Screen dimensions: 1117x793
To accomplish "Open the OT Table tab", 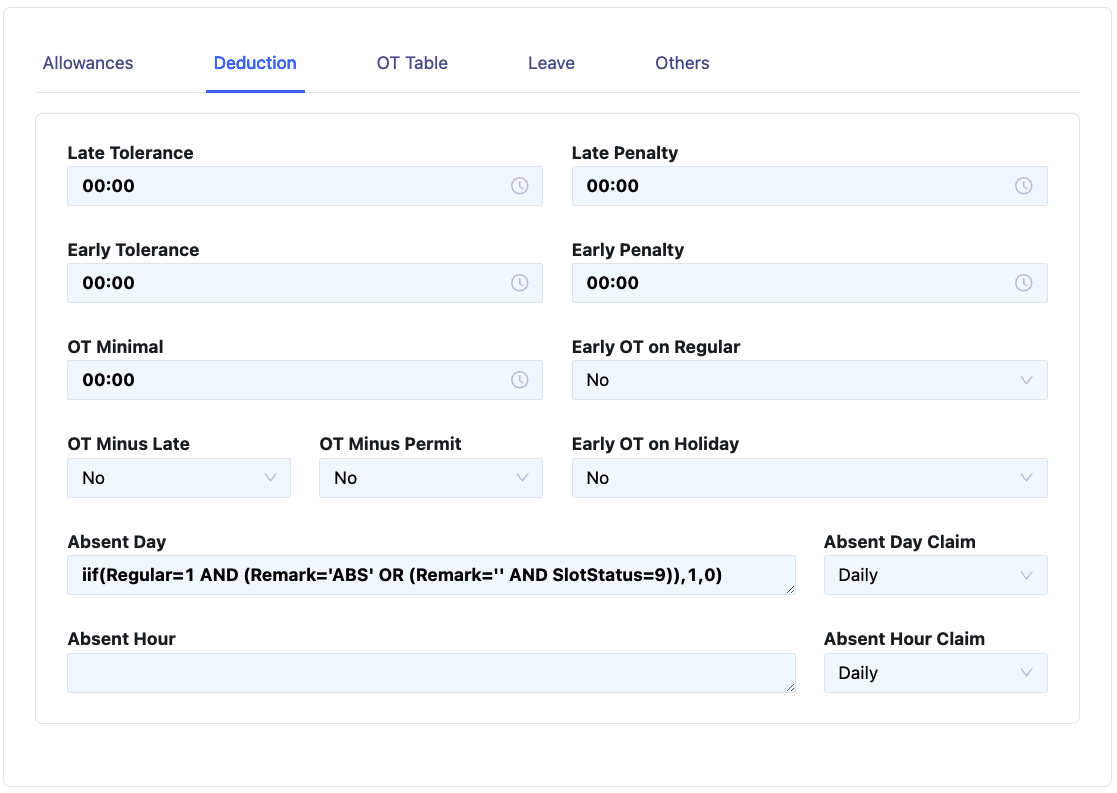I will 412,63.
